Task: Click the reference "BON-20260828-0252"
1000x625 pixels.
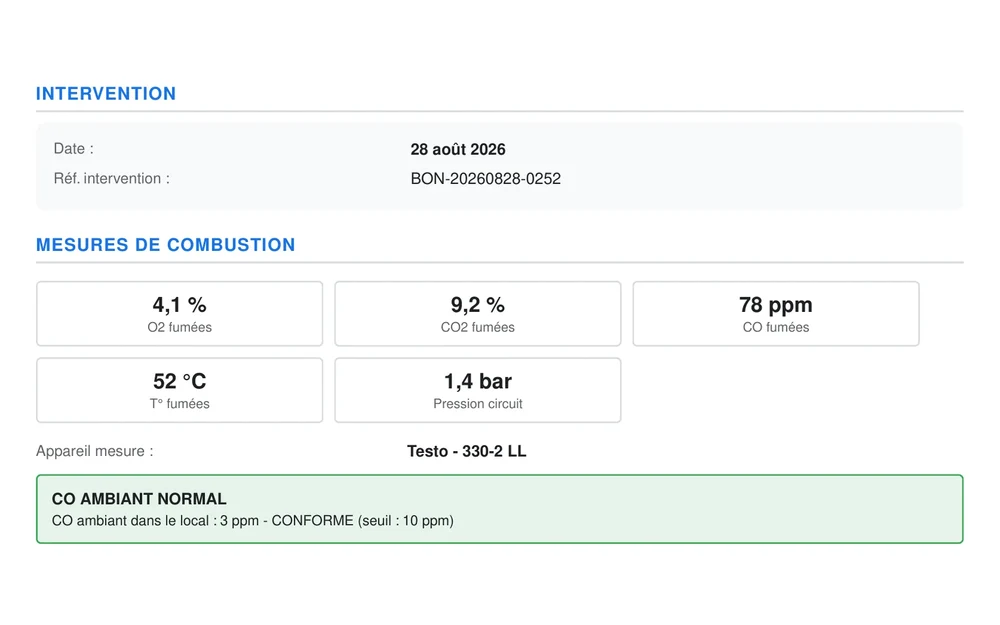Action: pyautogui.click(x=486, y=179)
